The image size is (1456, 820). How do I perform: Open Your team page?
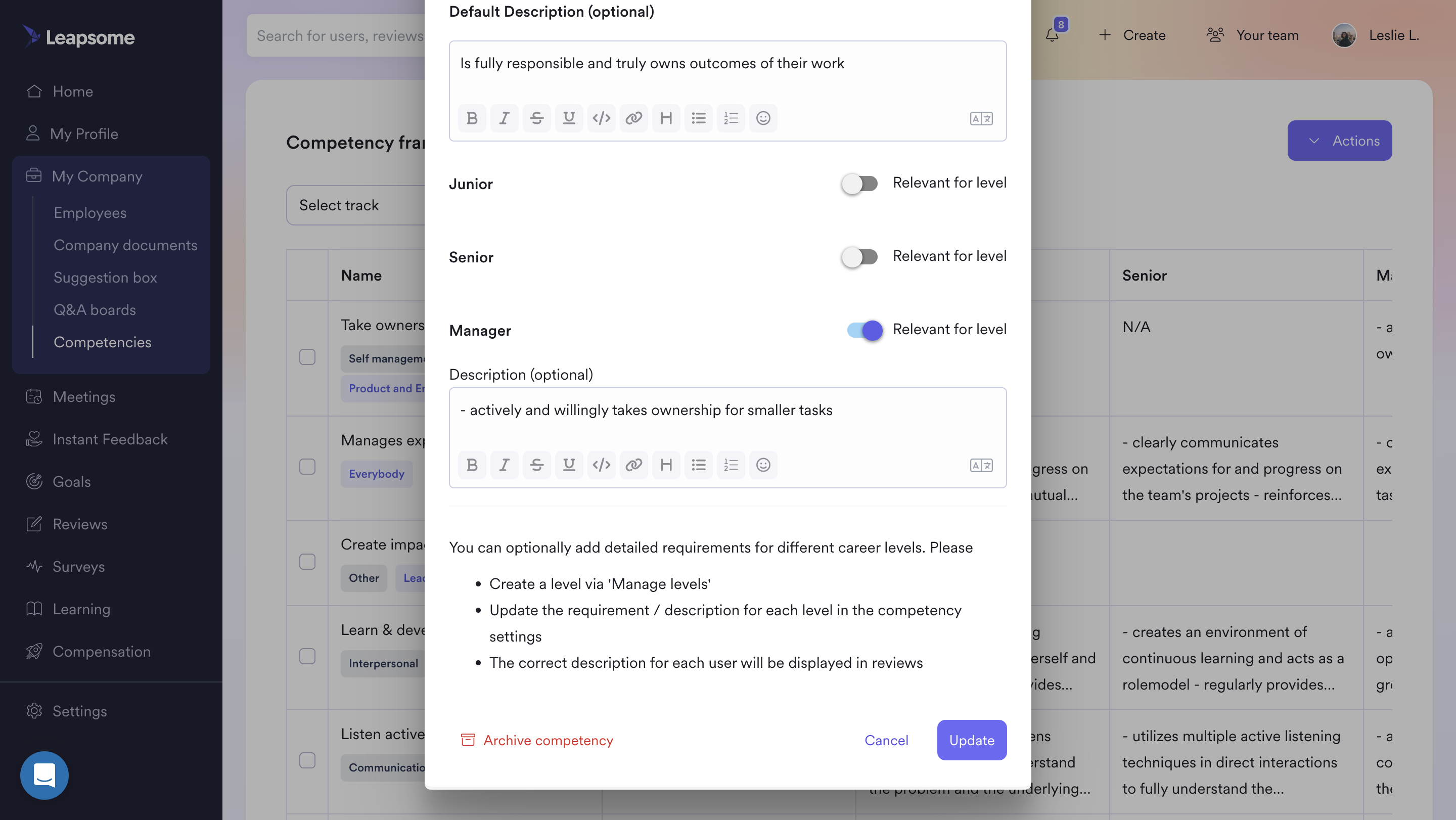pyautogui.click(x=1253, y=35)
